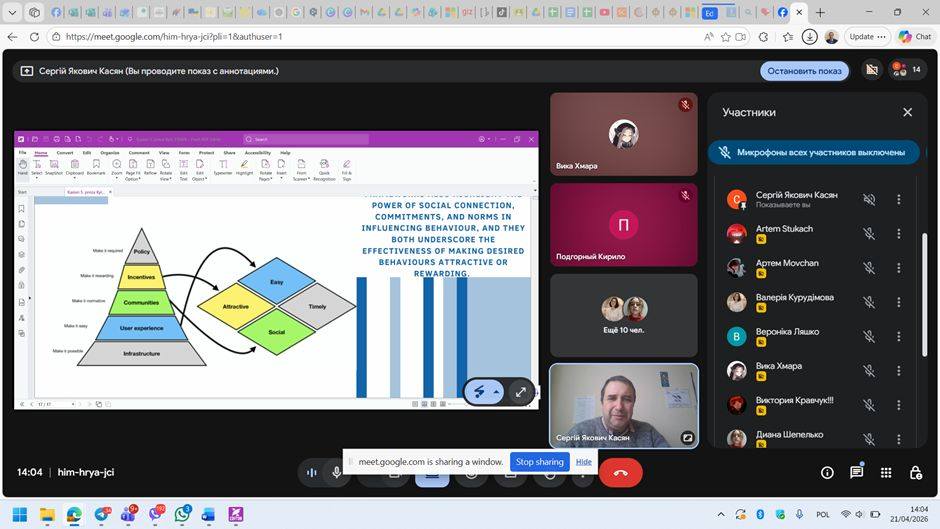Close the Участники participants panel
940x529 pixels.
pyautogui.click(x=907, y=112)
